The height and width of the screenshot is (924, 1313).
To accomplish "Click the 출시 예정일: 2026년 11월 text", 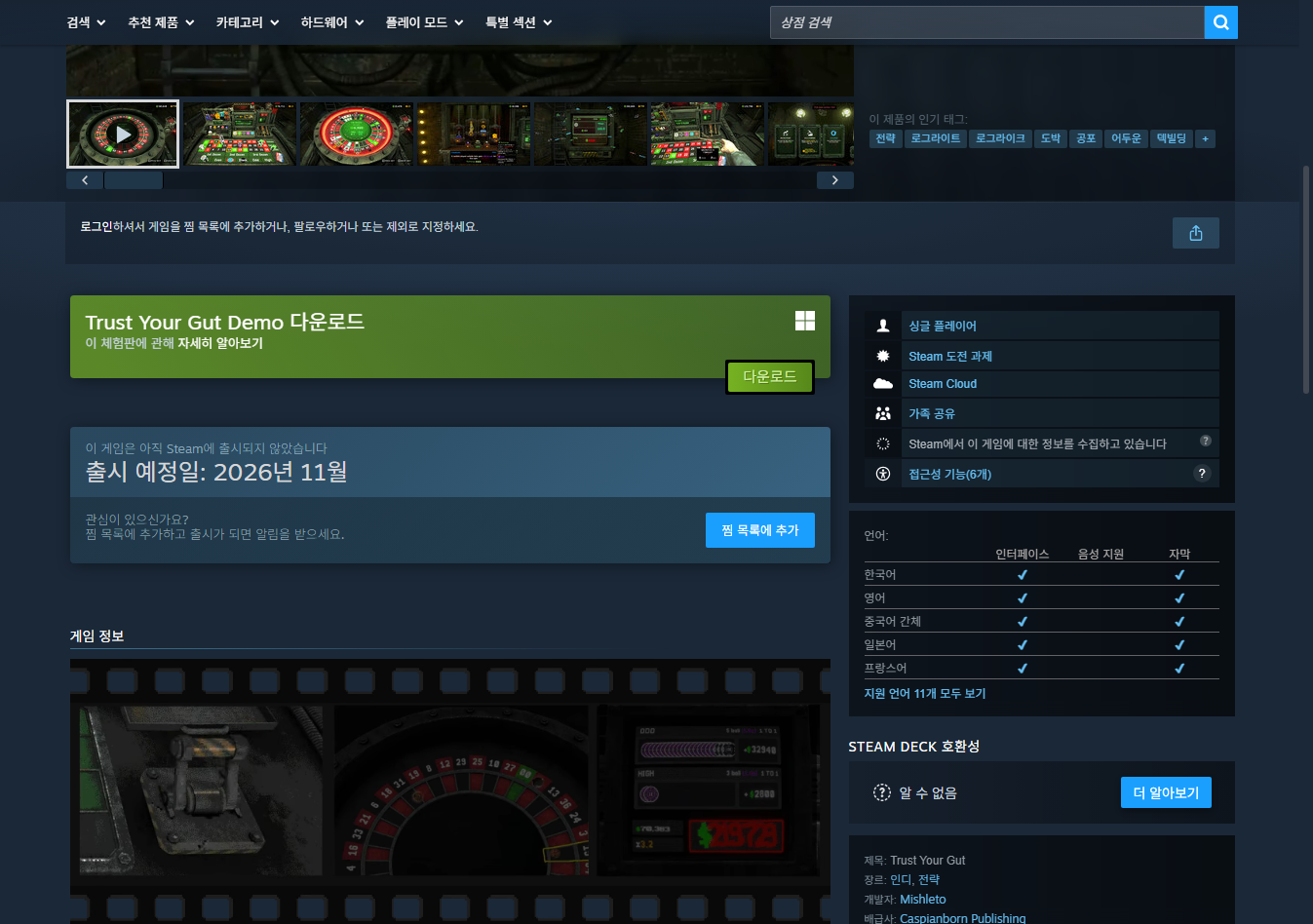I will tap(216, 473).
